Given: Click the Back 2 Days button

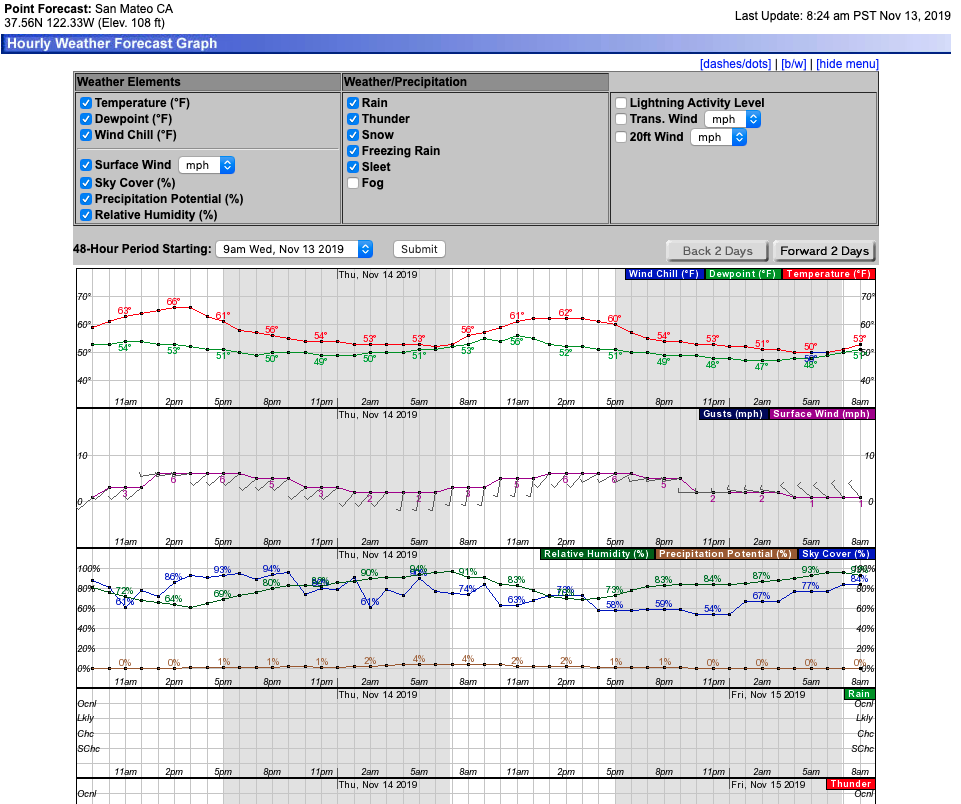Looking at the screenshot, I should tap(717, 251).
